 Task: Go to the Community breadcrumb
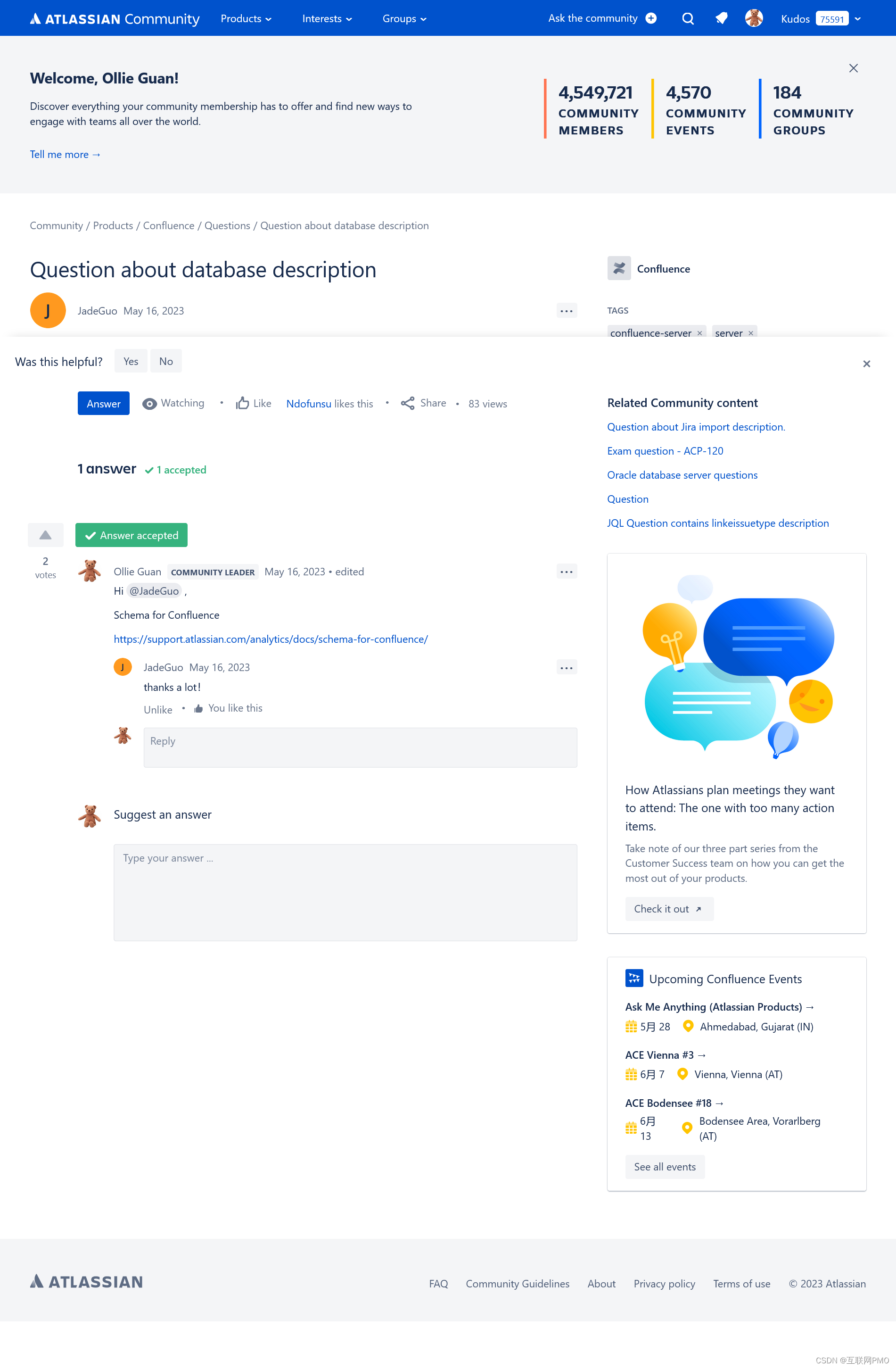coord(56,225)
